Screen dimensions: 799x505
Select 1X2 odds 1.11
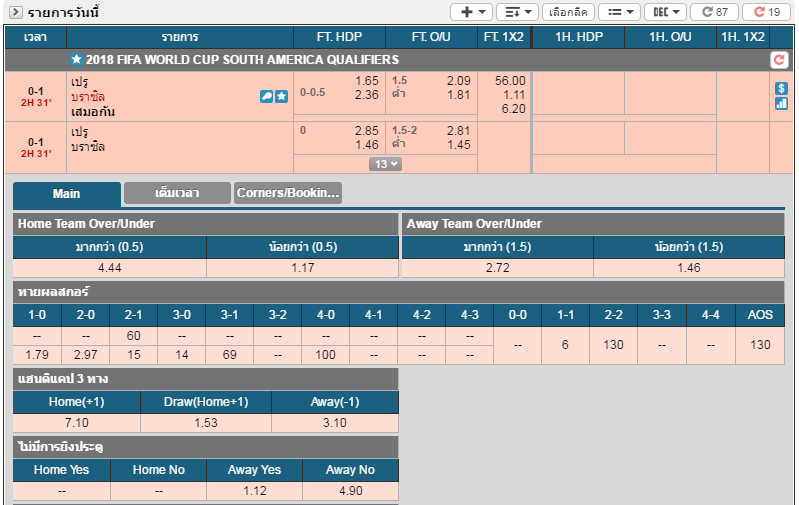[x=513, y=95]
